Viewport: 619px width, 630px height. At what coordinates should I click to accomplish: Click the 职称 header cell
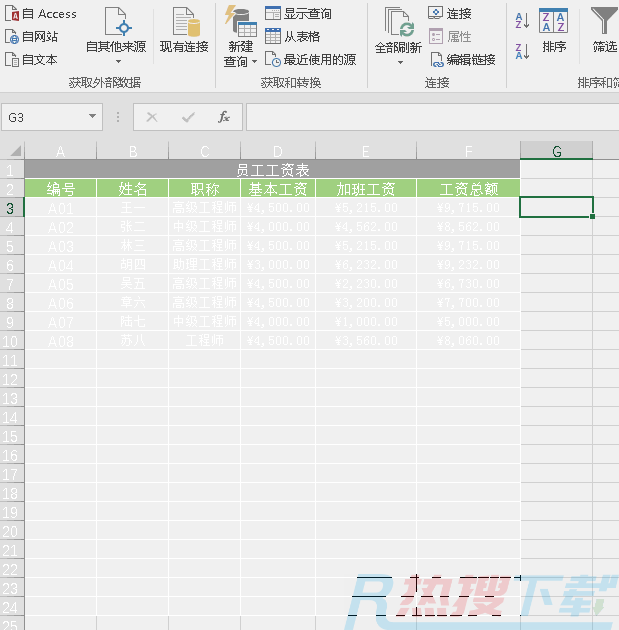click(x=204, y=188)
